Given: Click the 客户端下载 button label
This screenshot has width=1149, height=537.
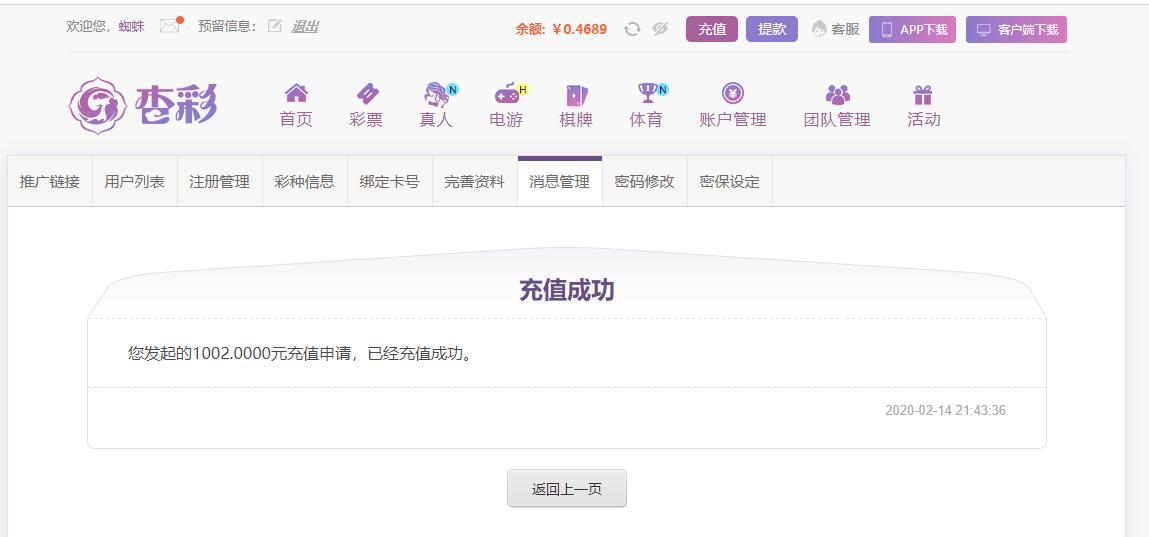Looking at the screenshot, I should [x=1028, y=30].
